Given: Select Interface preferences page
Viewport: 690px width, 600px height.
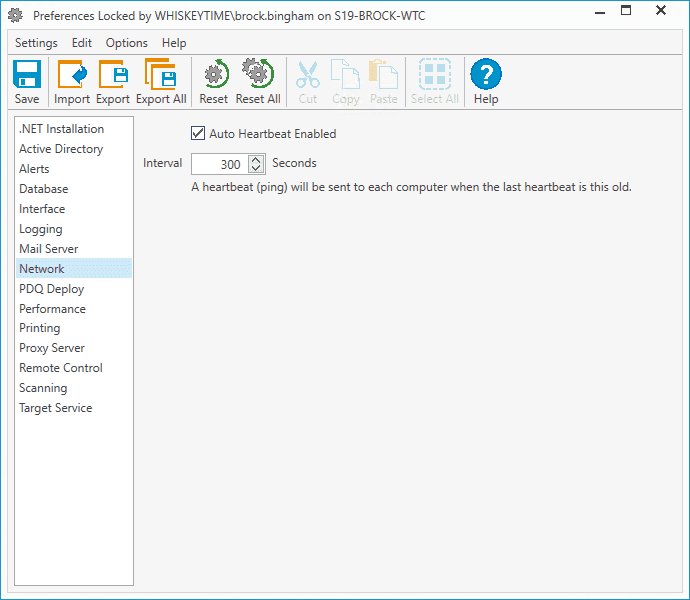Looking at the screenshot, I should (x=74, y=209).
